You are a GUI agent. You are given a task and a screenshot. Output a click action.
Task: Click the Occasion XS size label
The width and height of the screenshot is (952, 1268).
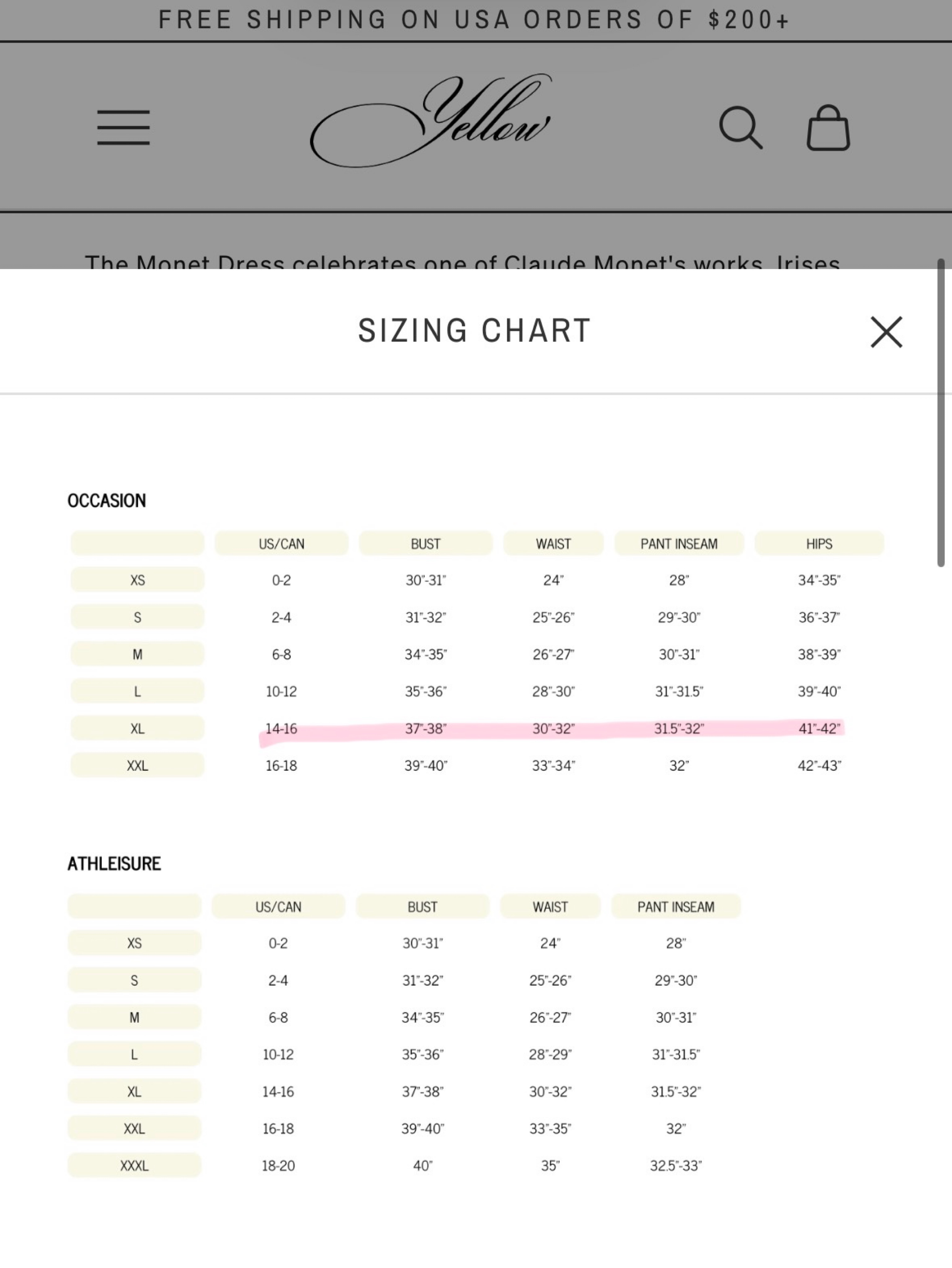click(138, 579)
